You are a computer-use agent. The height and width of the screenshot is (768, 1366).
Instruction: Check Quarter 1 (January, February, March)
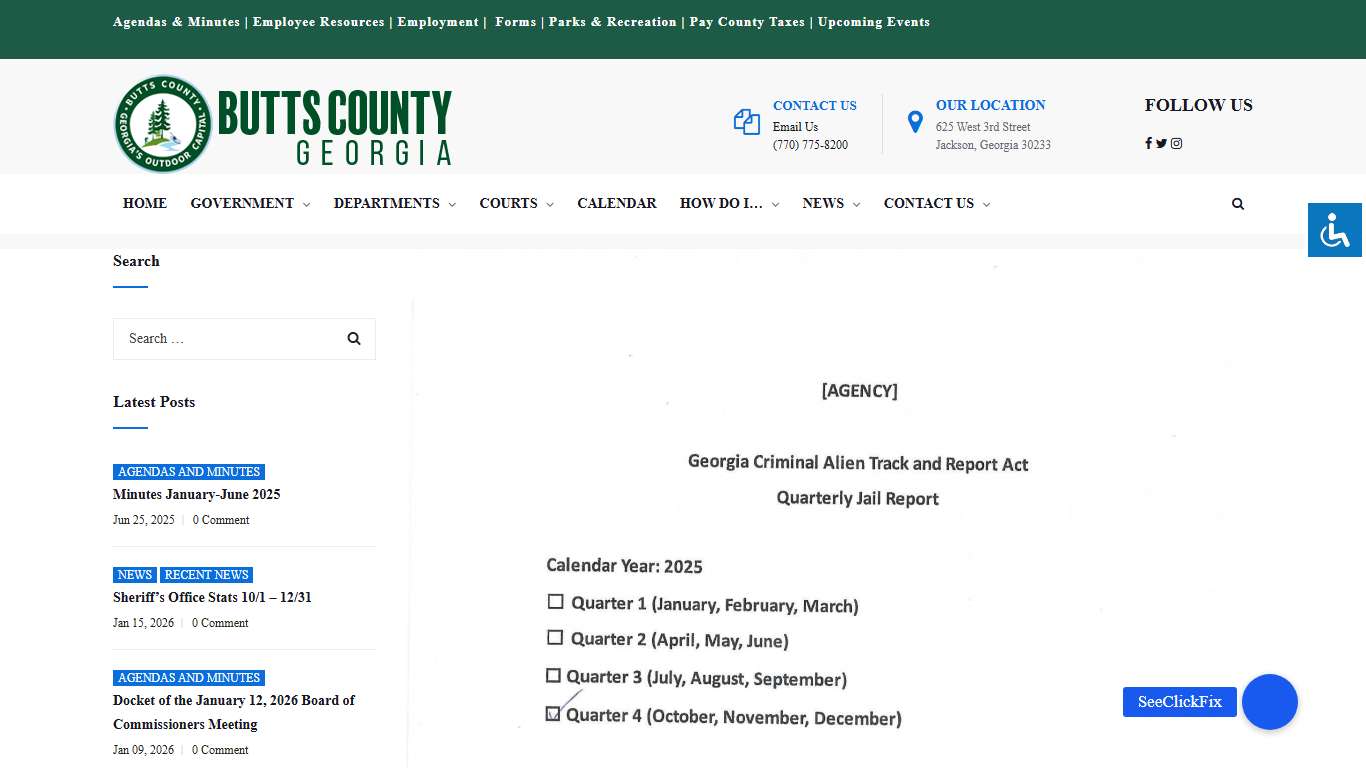(x=556, y=601)
